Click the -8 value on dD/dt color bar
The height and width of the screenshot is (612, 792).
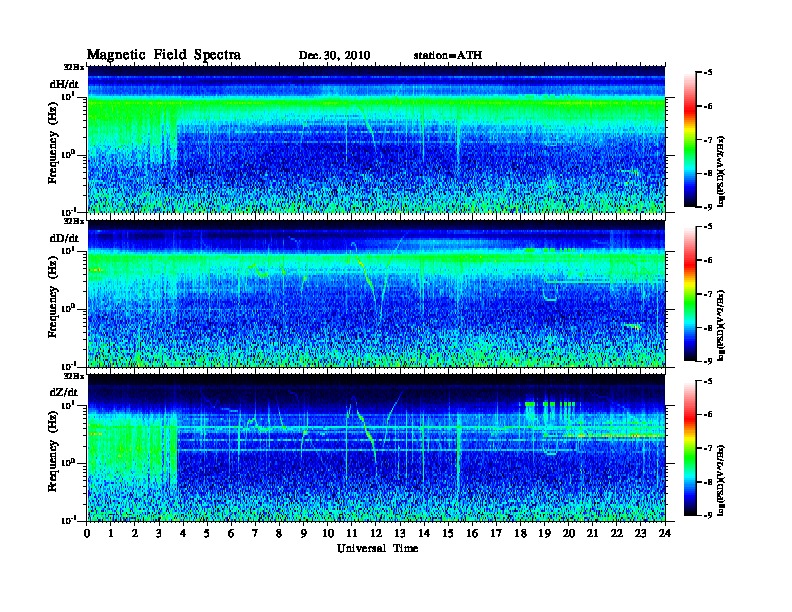(x=708, y=328)
